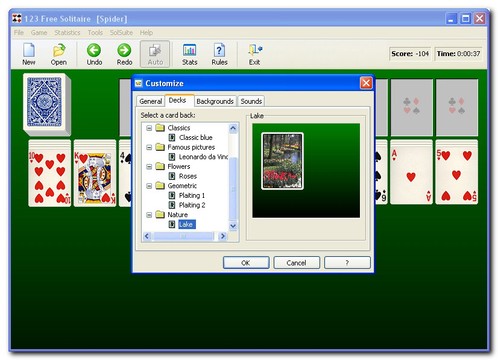
Task: Open the Statistics menu
Action: (x=67, y=32)
